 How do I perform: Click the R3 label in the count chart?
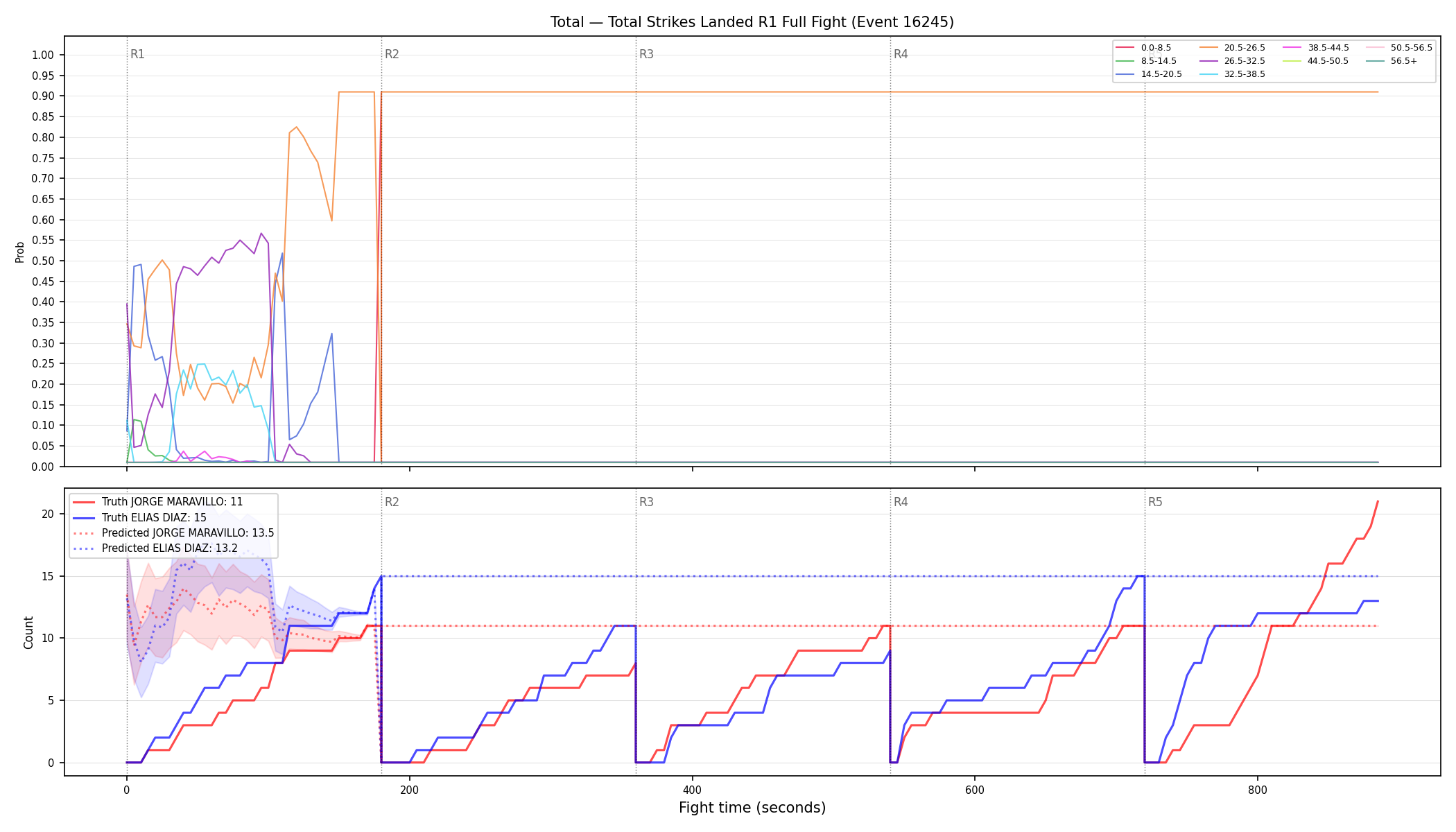pyautogui.click(x=646, y=502)
